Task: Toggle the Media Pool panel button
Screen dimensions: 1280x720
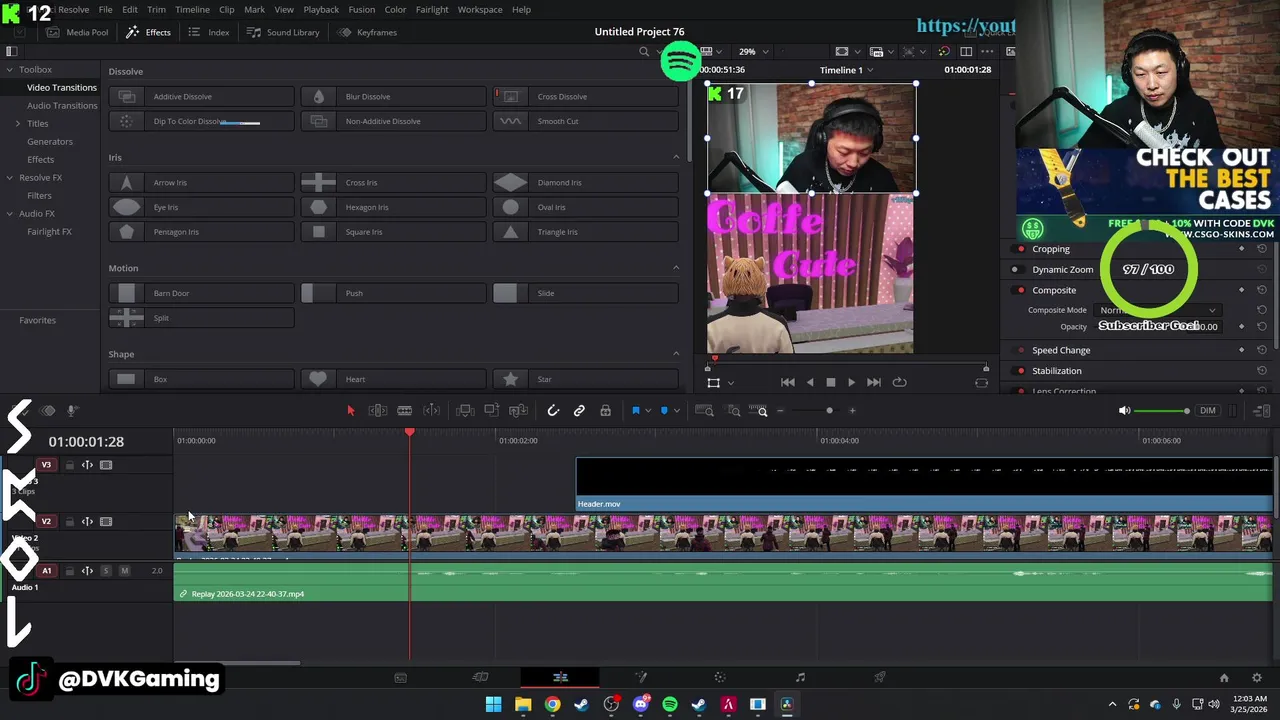Action: click(77, 32)
